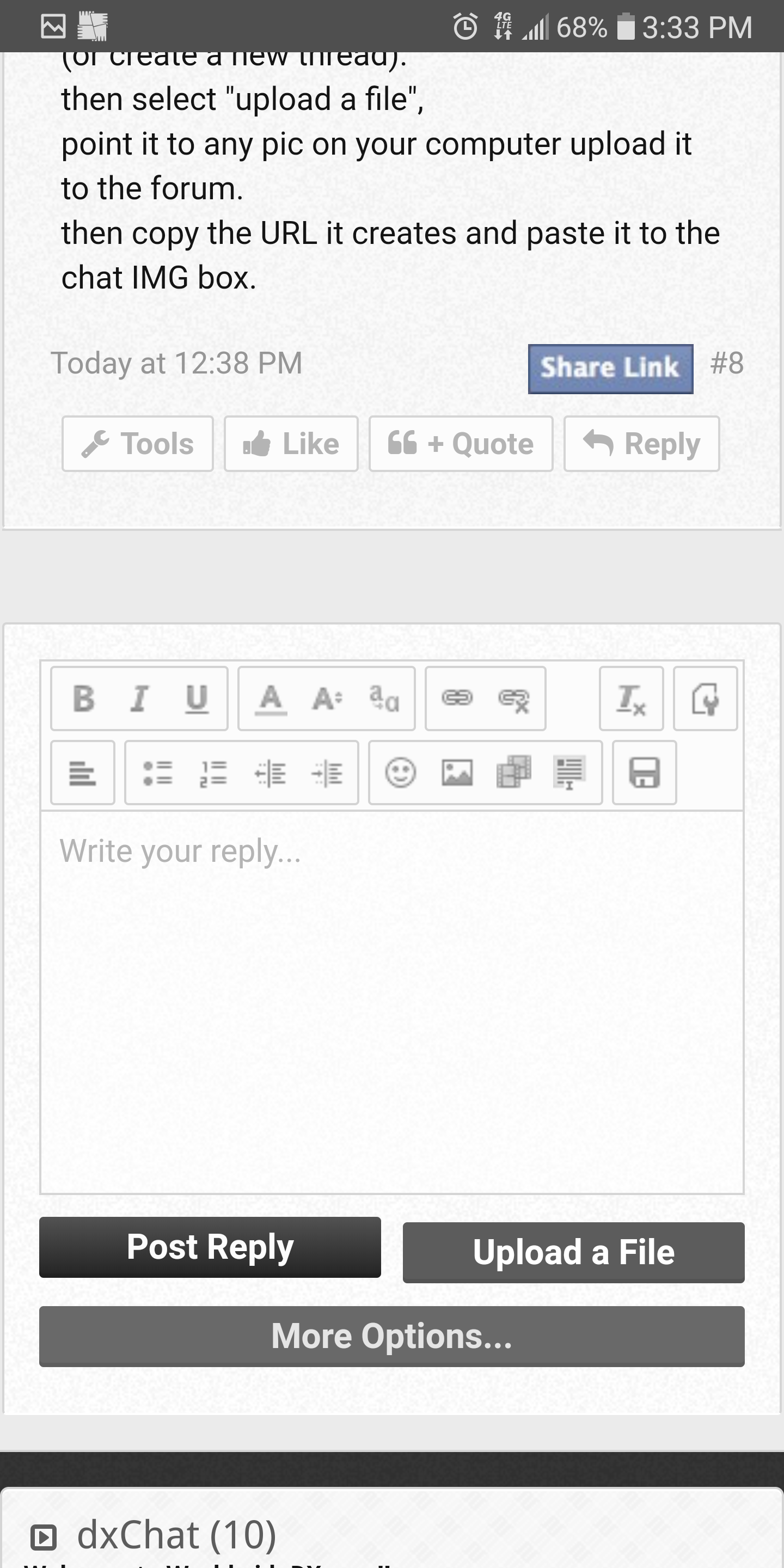Image resolution: width=784 pixels, height=1568 pixels.
Task: Open the text alignment dropdown
Action: [82, 773]
